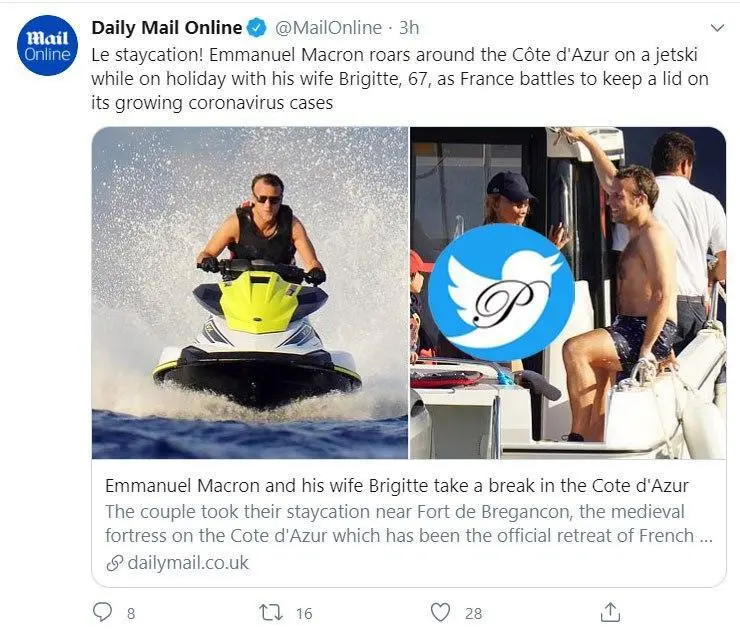Open the Daily Mail Online profile name

point(167,28)
